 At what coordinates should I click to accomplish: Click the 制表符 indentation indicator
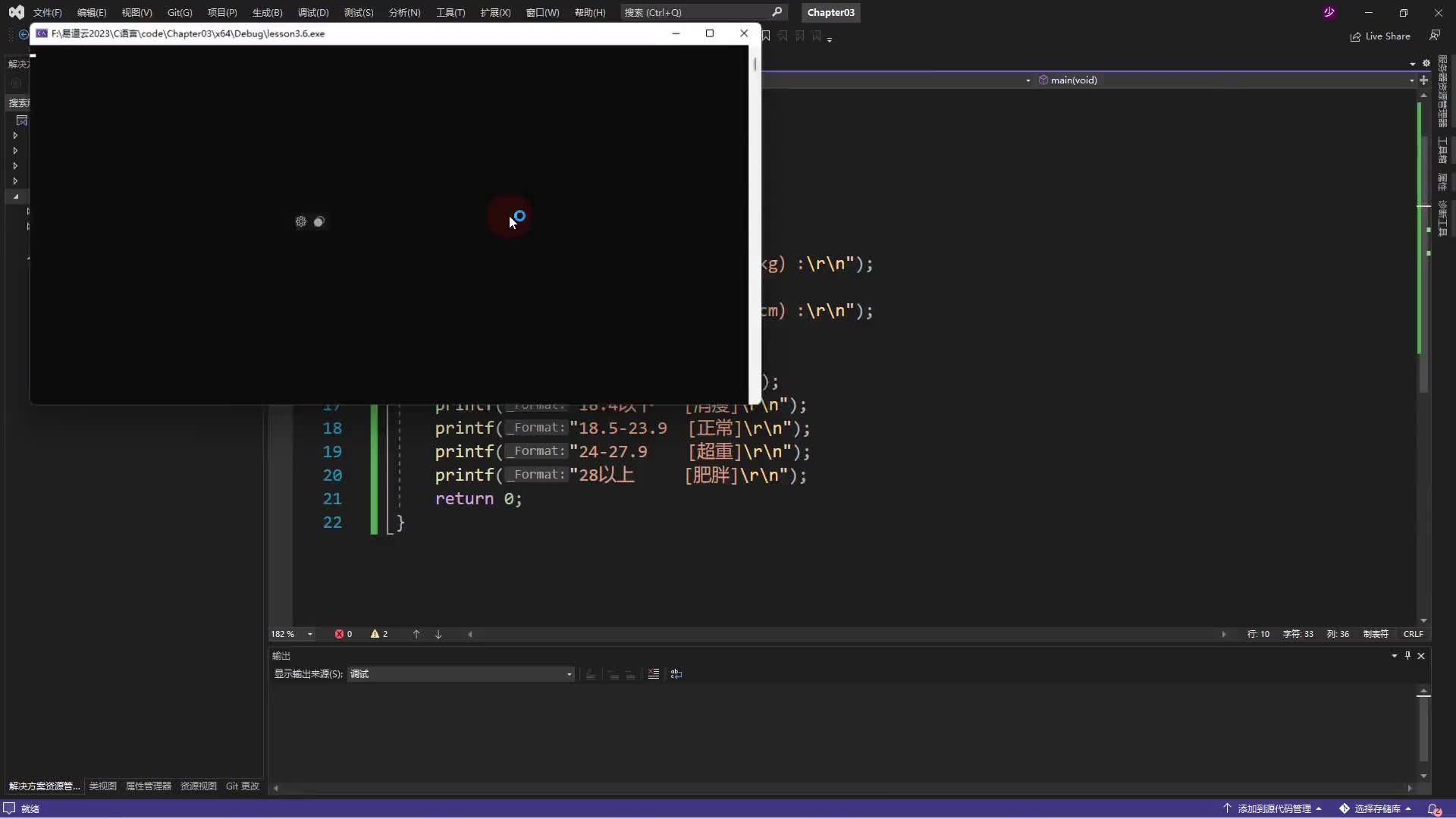click(x=1376, y=634)
